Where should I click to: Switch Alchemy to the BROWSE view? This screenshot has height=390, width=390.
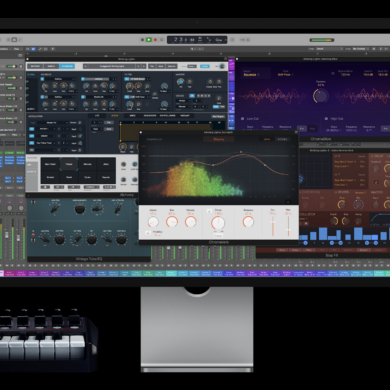coord(35,66)
